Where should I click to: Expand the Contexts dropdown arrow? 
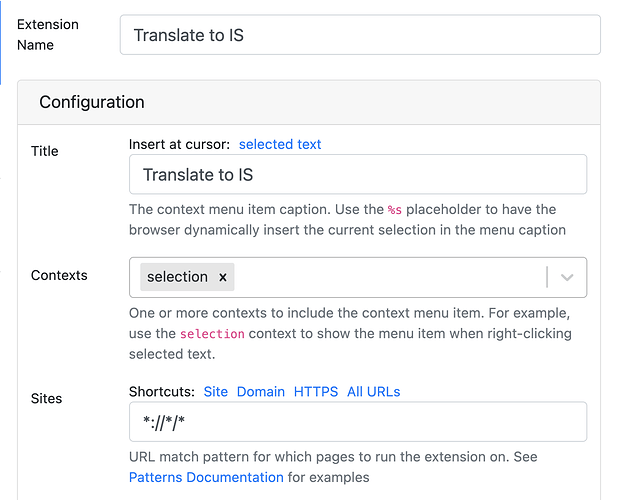pos(567,278)
